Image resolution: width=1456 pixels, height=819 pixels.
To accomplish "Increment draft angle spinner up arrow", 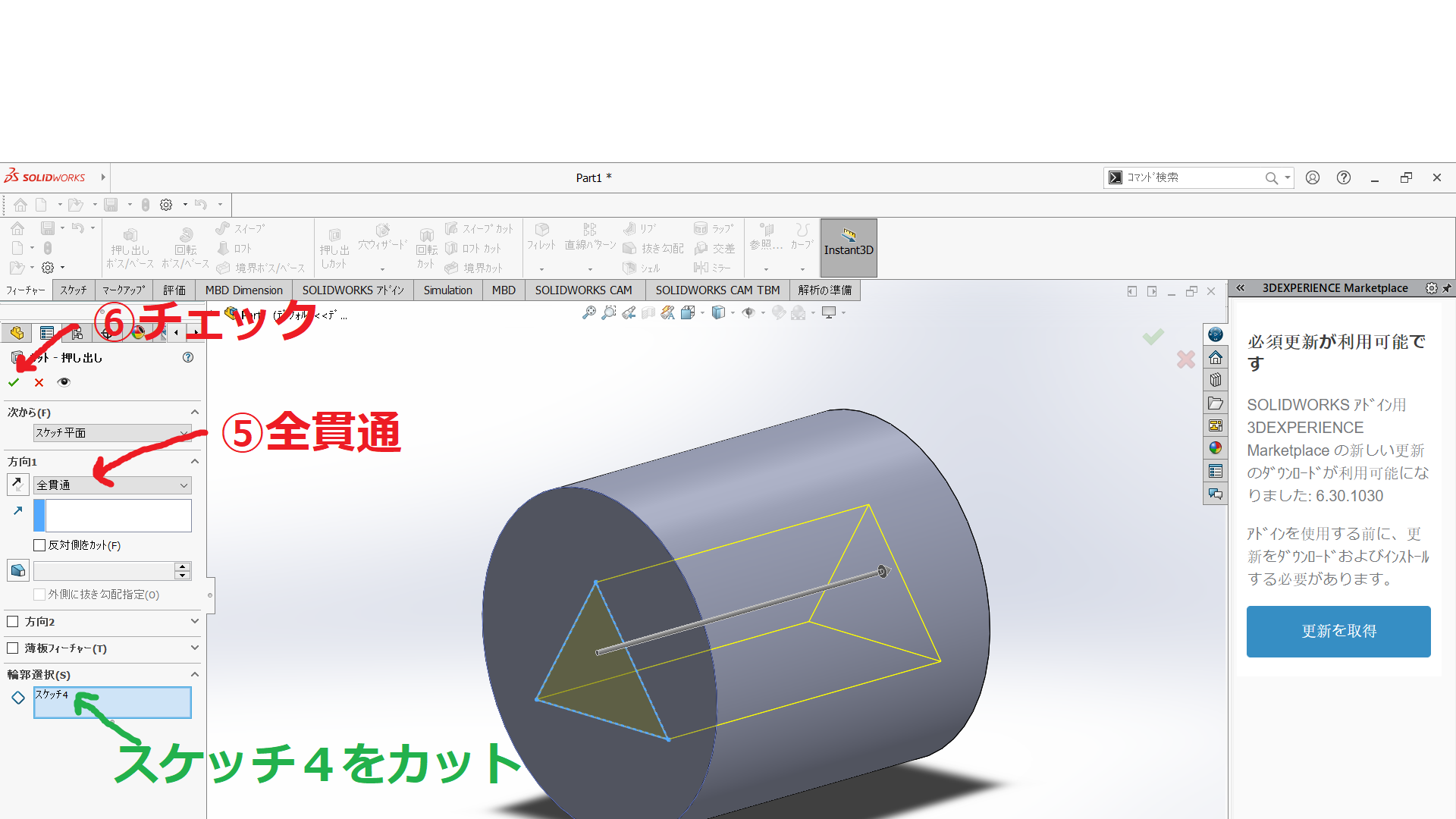I will [182, 566].
